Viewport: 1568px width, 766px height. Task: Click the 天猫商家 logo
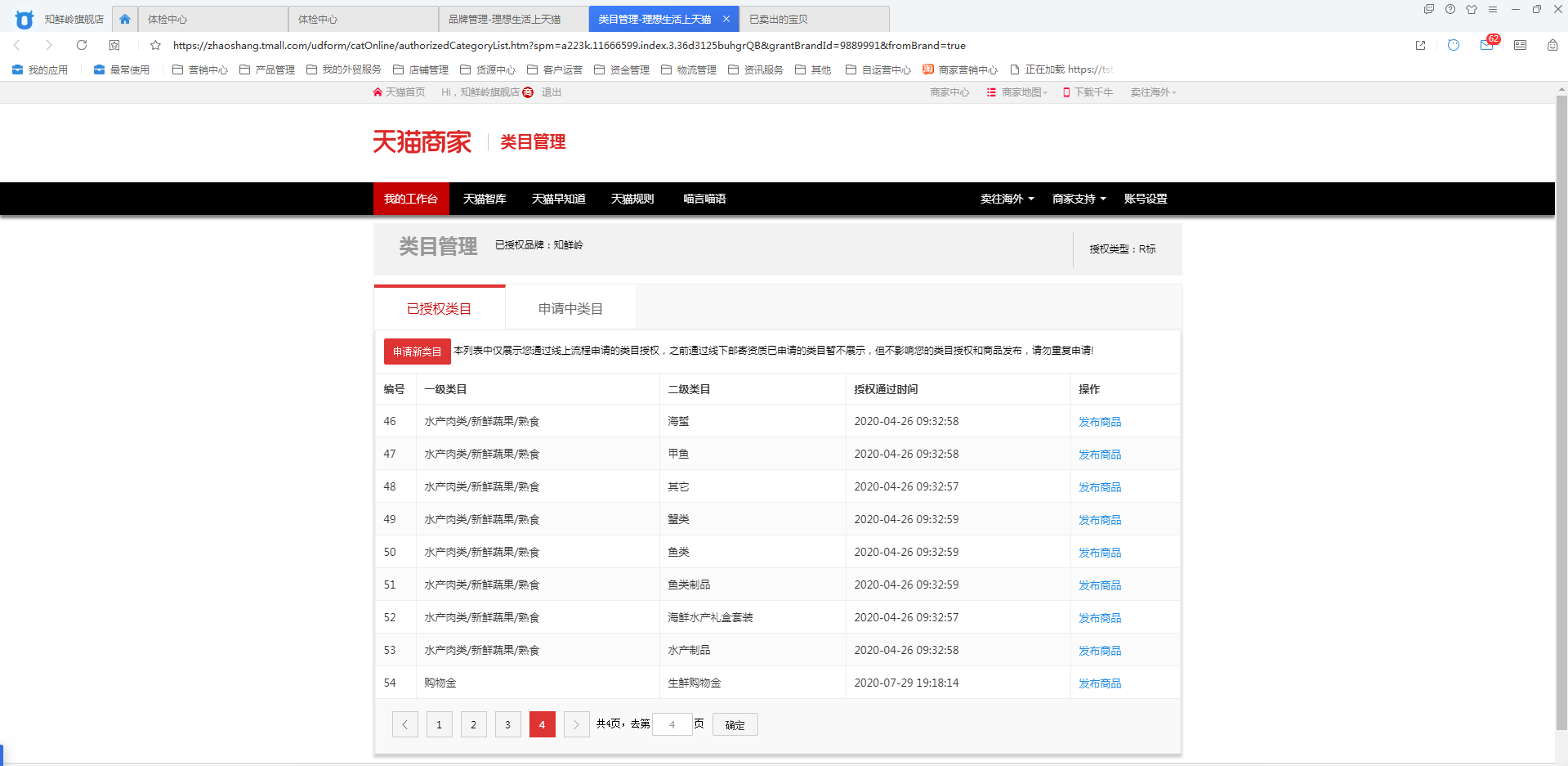(422, 141)
